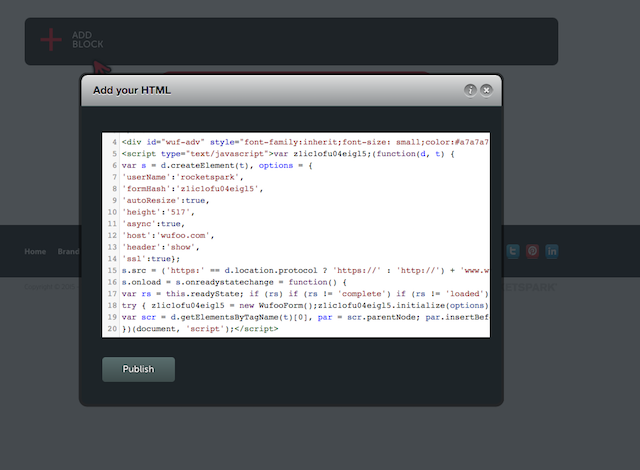The width and height of the screenshot is (640, 470).
Task: Click inside the HTML code editor on line 6
Action: 217,166
